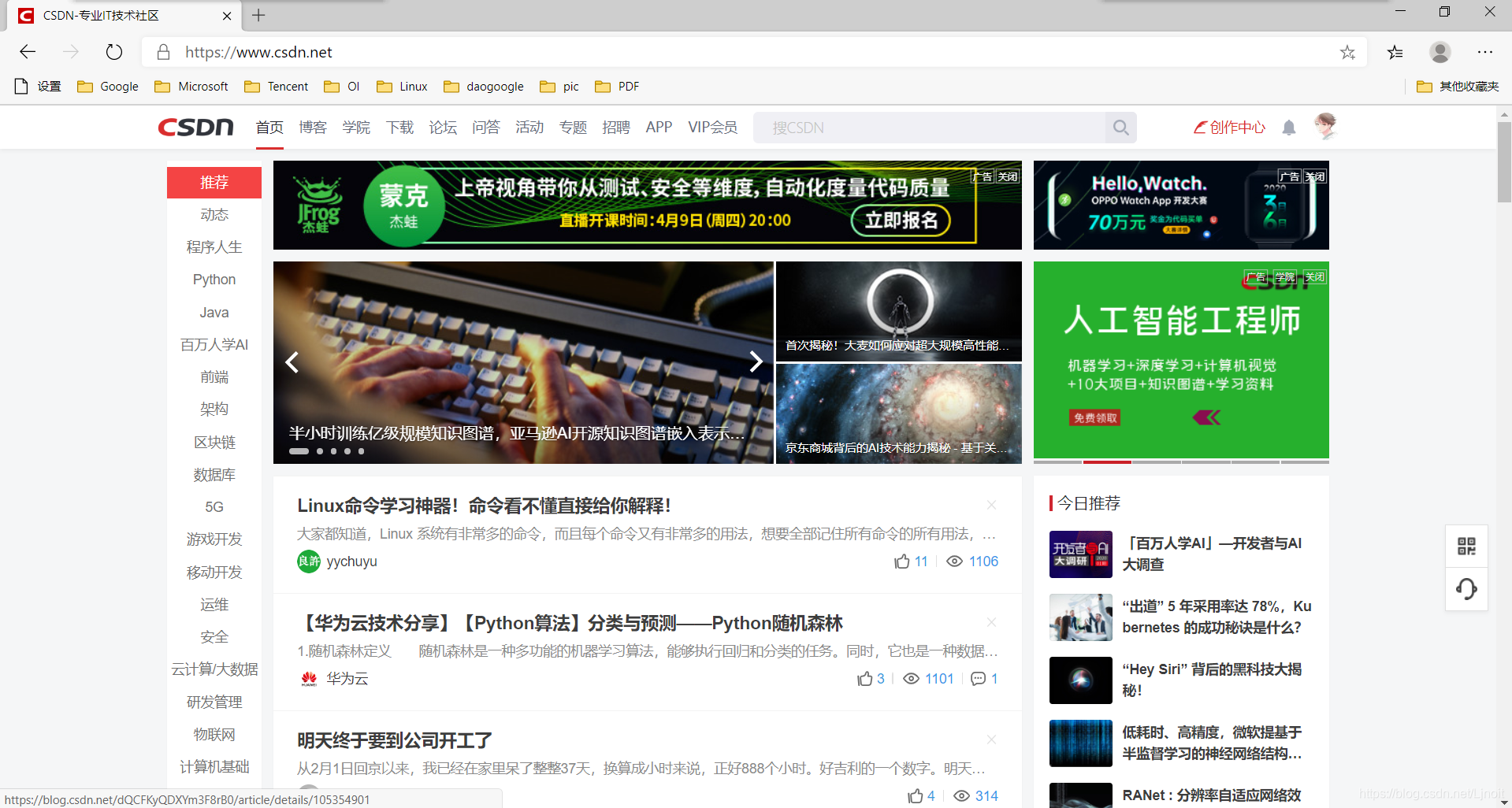Open article Linux命令学习神器
Screen dimensions: 1512x808
pos(484,506)
